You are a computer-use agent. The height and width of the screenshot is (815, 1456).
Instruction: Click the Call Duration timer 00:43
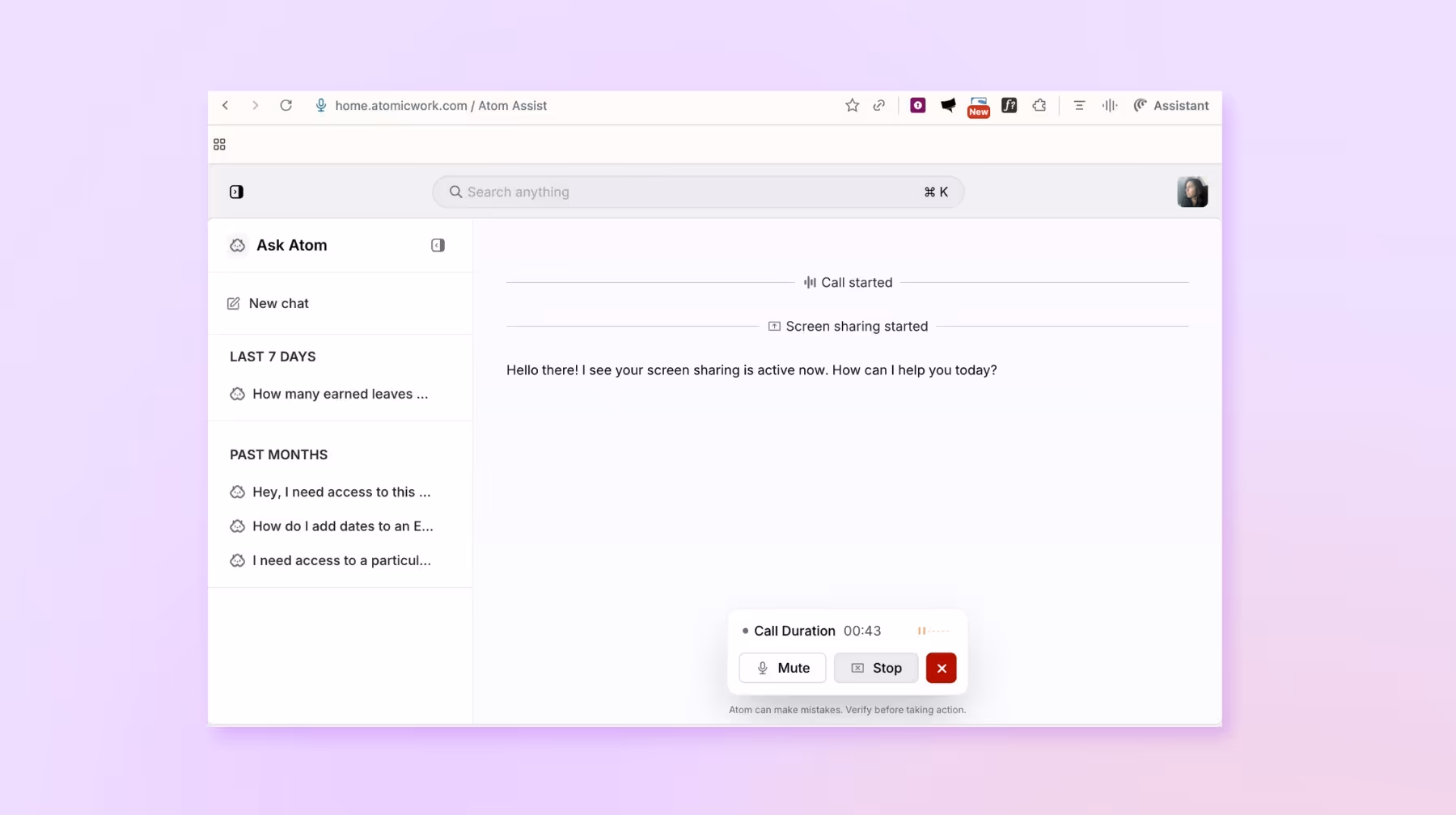[x=862, y=631]
